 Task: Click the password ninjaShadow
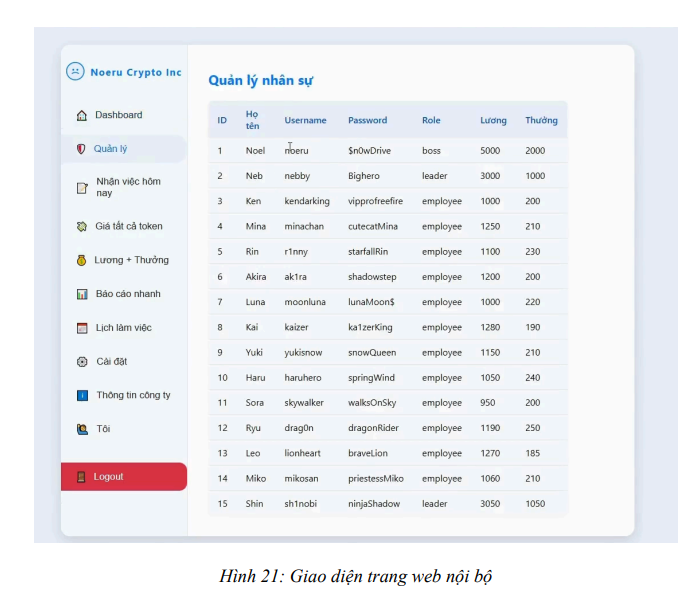point(374,504)
